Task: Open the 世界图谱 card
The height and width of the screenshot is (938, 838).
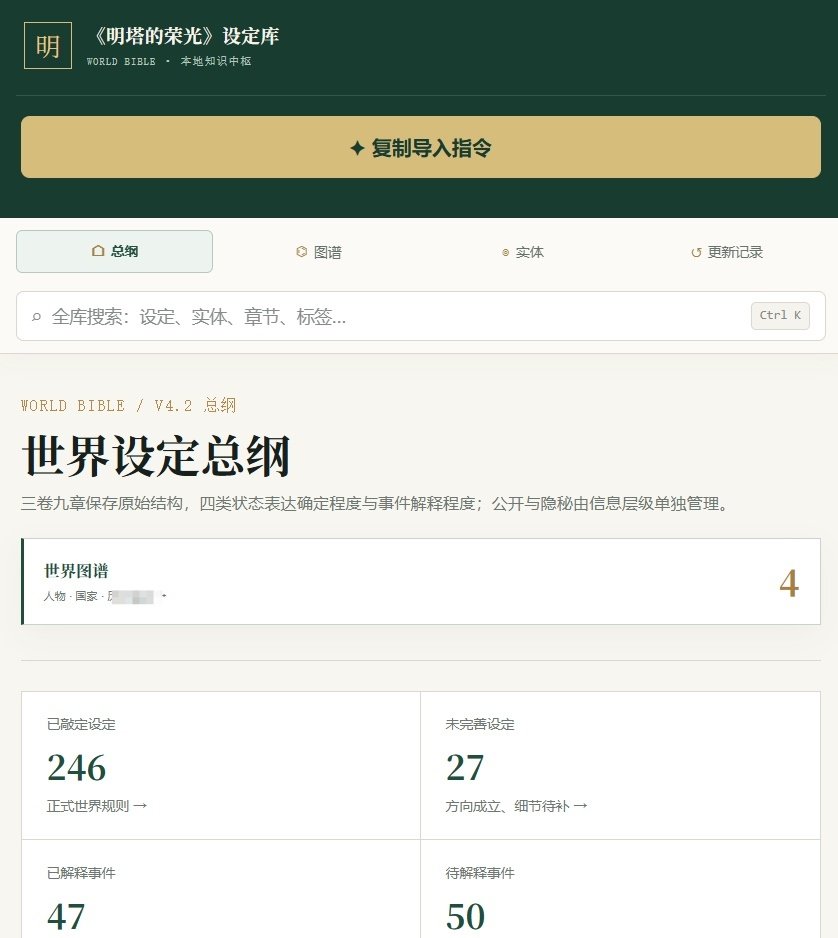Action: (x=420, y=581)
